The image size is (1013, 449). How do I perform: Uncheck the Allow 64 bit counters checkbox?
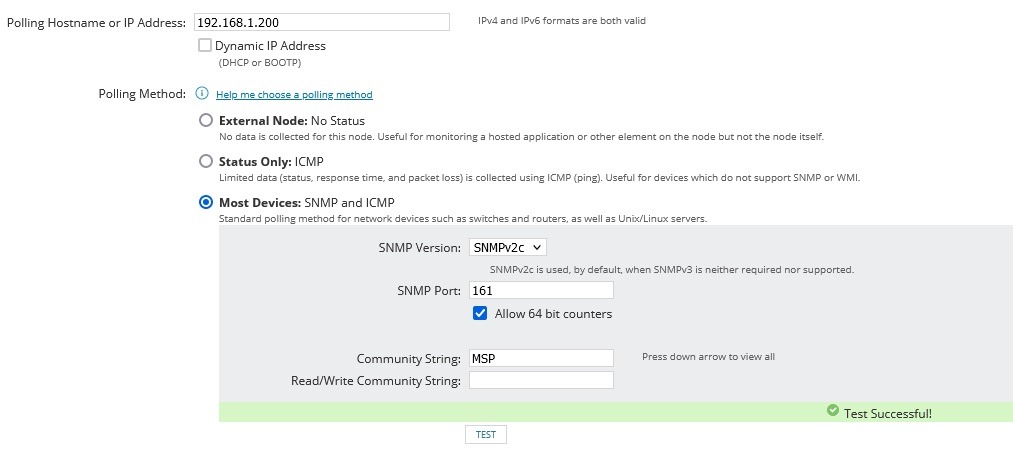[x=481, y=314]
